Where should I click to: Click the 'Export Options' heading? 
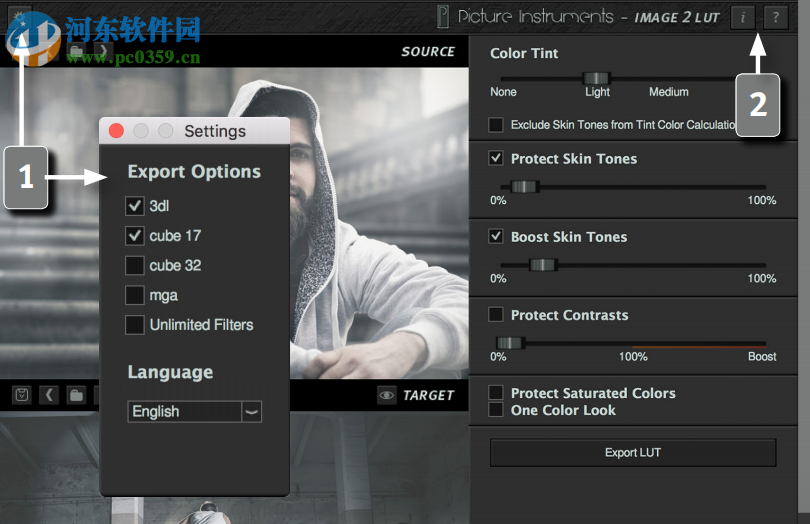coord(194,172)
